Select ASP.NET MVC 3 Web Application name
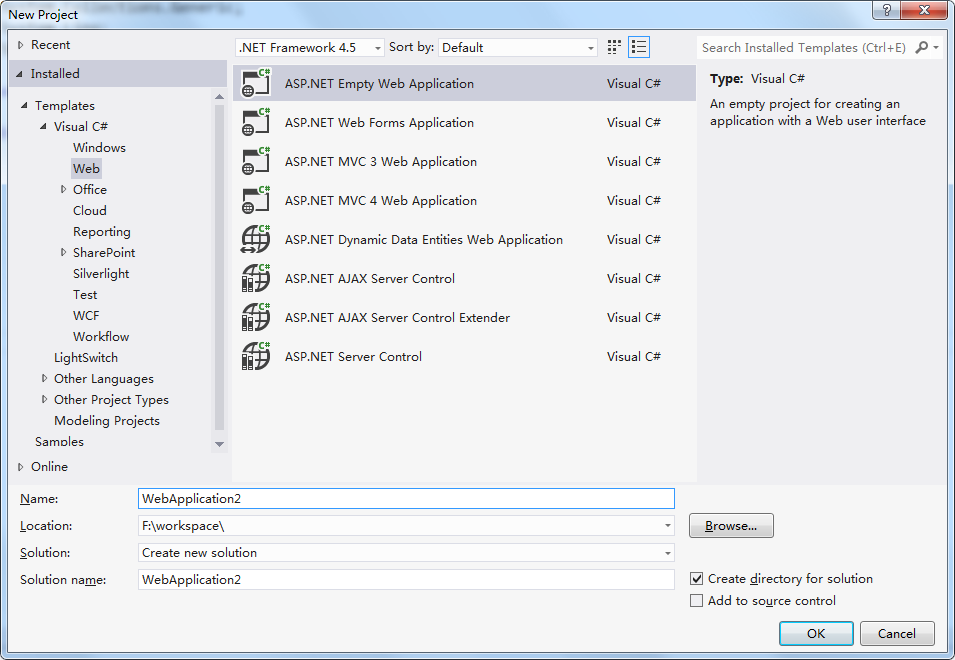The image size is (955, 660). pos(381,161)
